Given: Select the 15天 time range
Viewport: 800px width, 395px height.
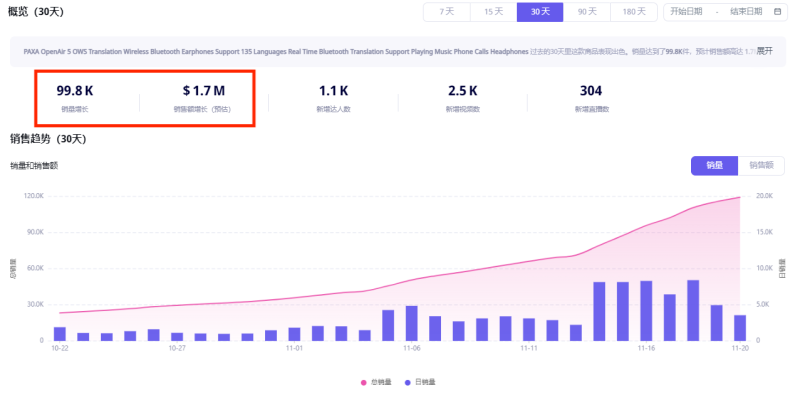Looking at the screenshot, I should pyautogui.click(x=493, y=12).
